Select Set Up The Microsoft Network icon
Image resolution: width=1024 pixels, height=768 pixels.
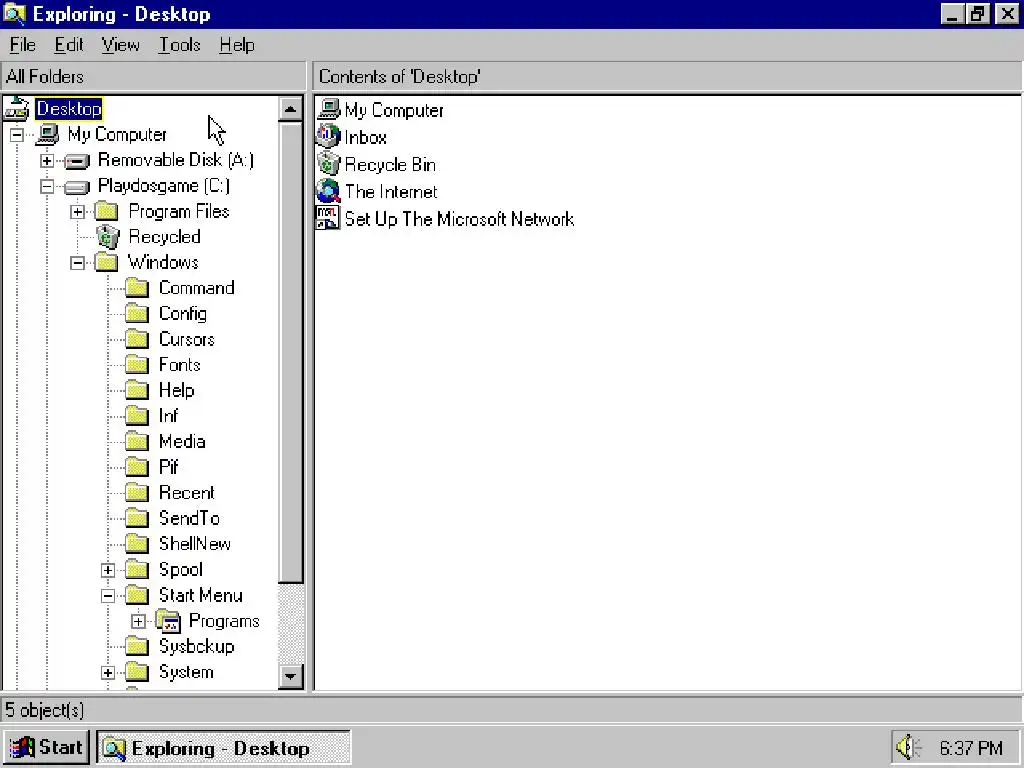(x=328, y=218)
